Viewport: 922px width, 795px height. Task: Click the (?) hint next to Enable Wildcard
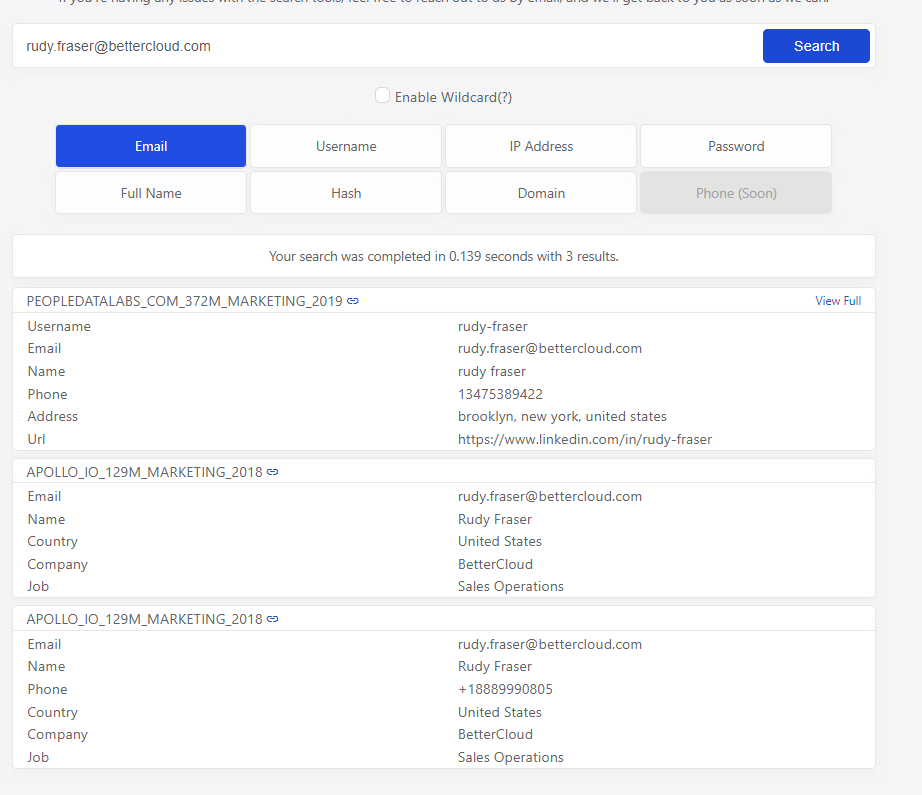[503, 97]
